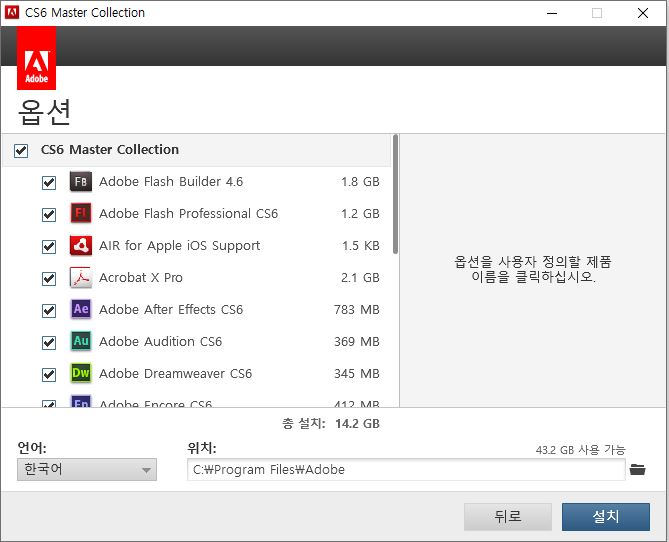Click the 43.2 GB 사용 가능 text

[580, 450]
